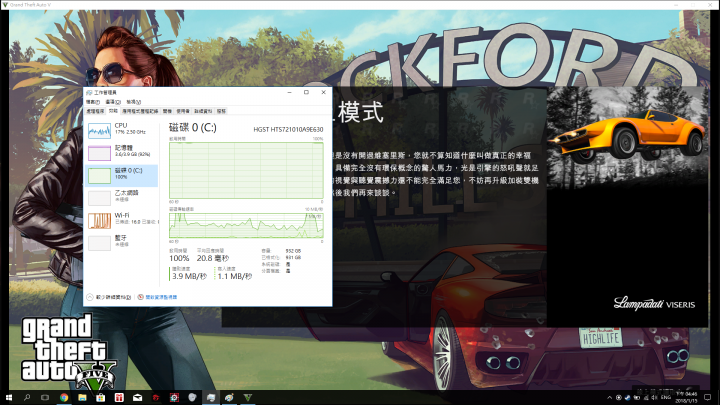Click the Grand Theft Auto V logo
Image resolution: width=720 pixels, height=405 pixels.
pyautogui.click(x=69, y=352)
